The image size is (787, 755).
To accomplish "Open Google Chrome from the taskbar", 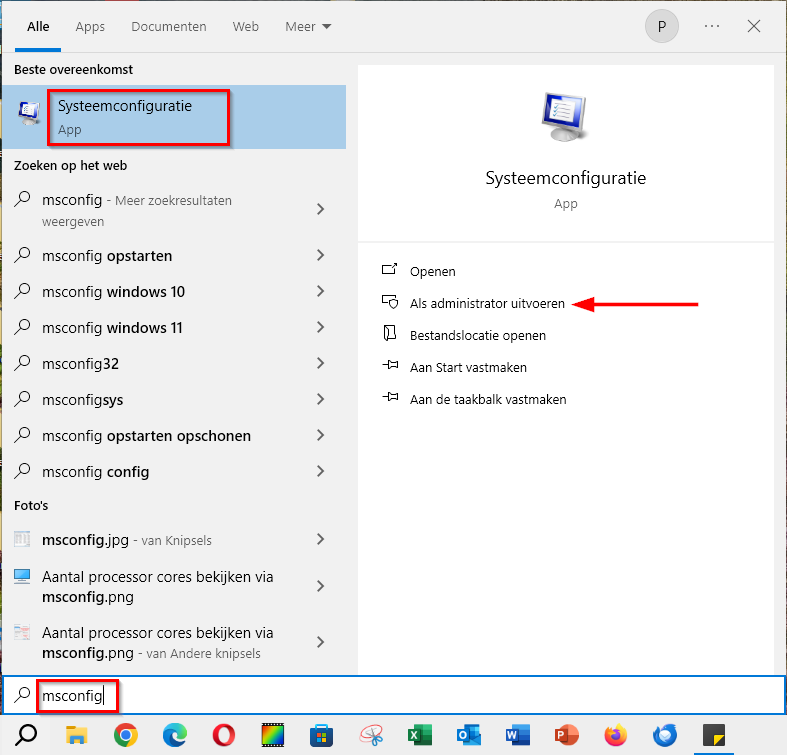I will click(x=125, y=736).
